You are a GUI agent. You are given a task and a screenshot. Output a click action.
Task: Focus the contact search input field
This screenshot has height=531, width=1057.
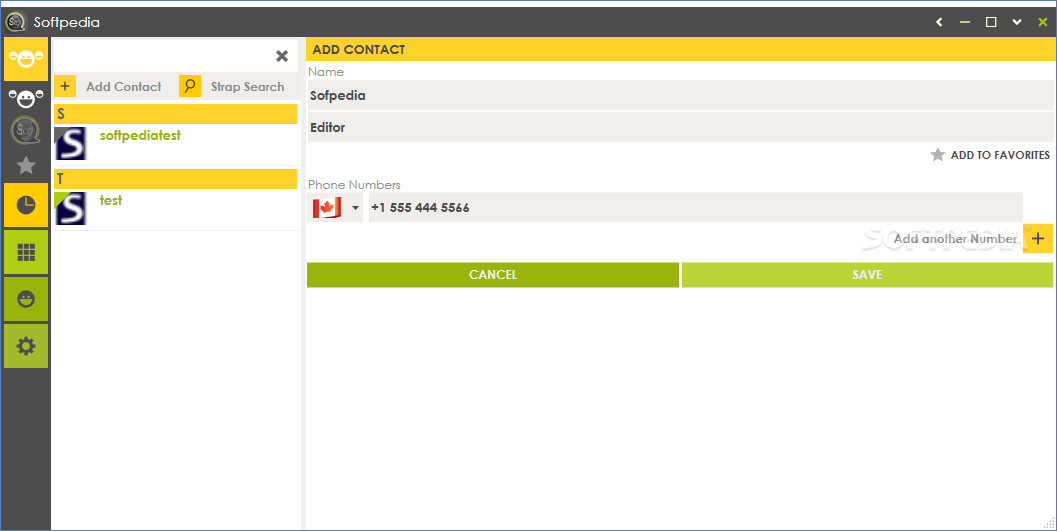(x=163, y=56)
